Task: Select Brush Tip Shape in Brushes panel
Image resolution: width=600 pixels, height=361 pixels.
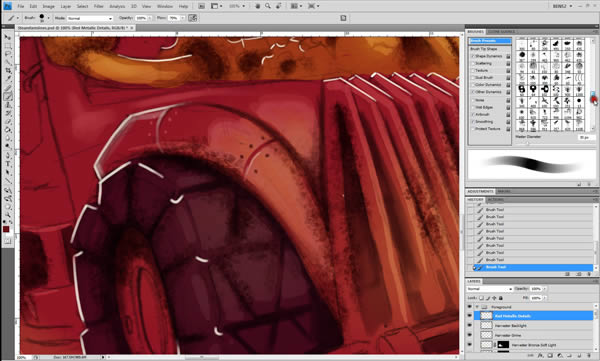Action: pyautogui.click(x=484, y=49)
